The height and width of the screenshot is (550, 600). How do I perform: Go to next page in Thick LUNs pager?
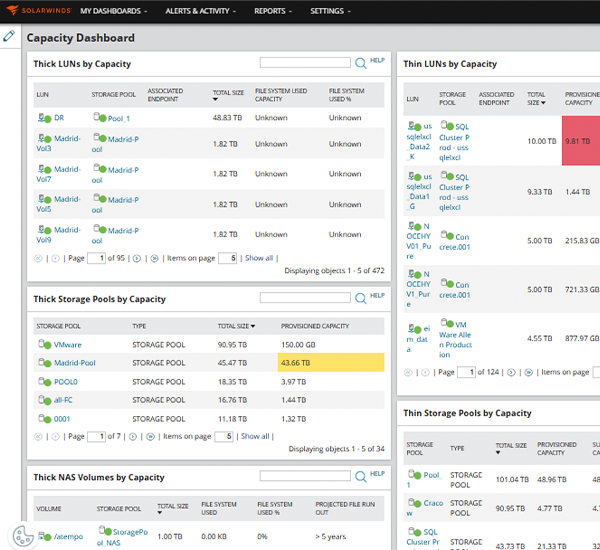click(x=137, y=258)
